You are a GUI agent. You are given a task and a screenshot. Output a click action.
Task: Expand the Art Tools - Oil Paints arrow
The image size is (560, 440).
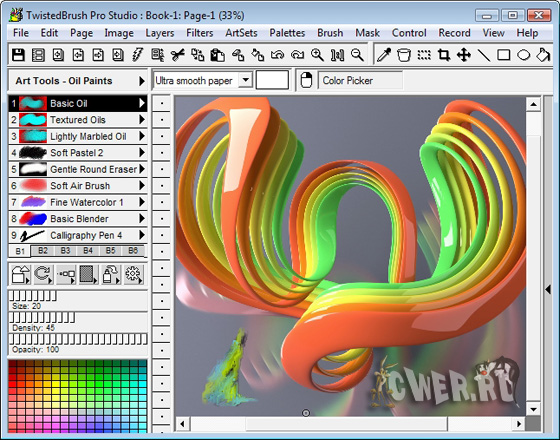click(x=142, y=81)
